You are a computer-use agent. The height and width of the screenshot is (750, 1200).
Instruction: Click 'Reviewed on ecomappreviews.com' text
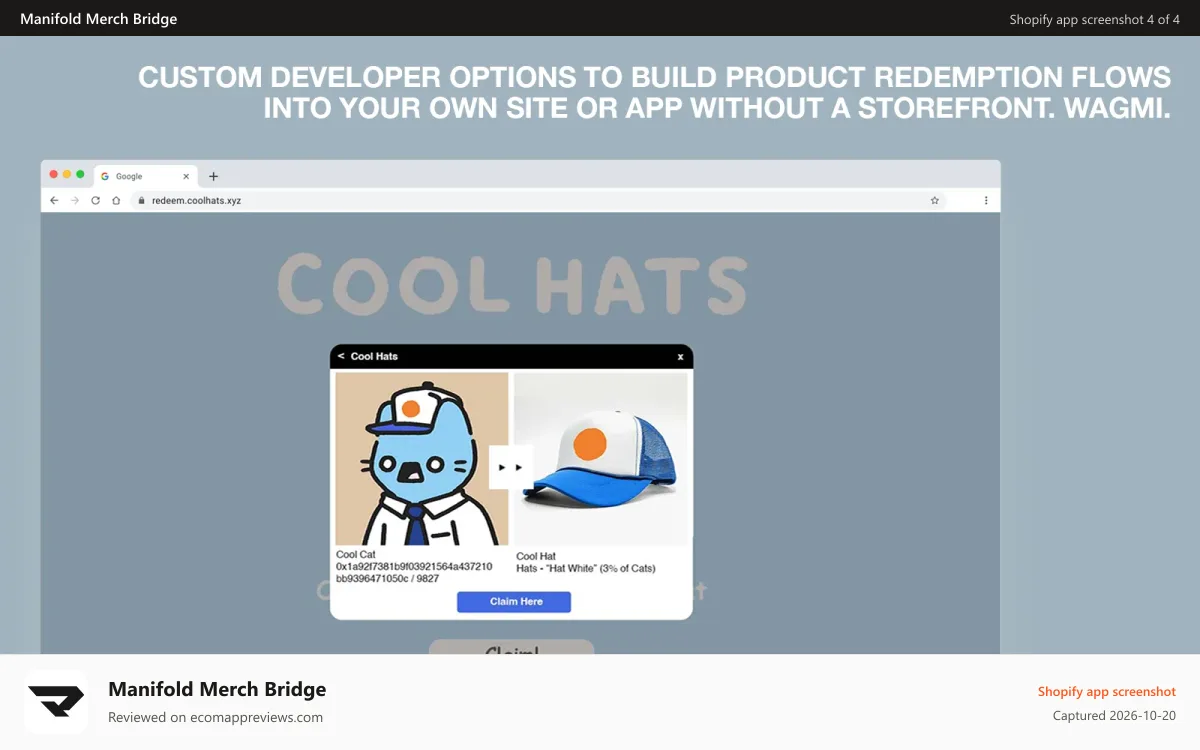tap(215, 717)
